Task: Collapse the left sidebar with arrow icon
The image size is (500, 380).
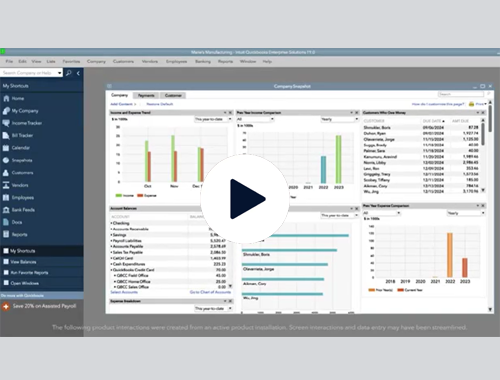Action: click(x=78, y=73)
